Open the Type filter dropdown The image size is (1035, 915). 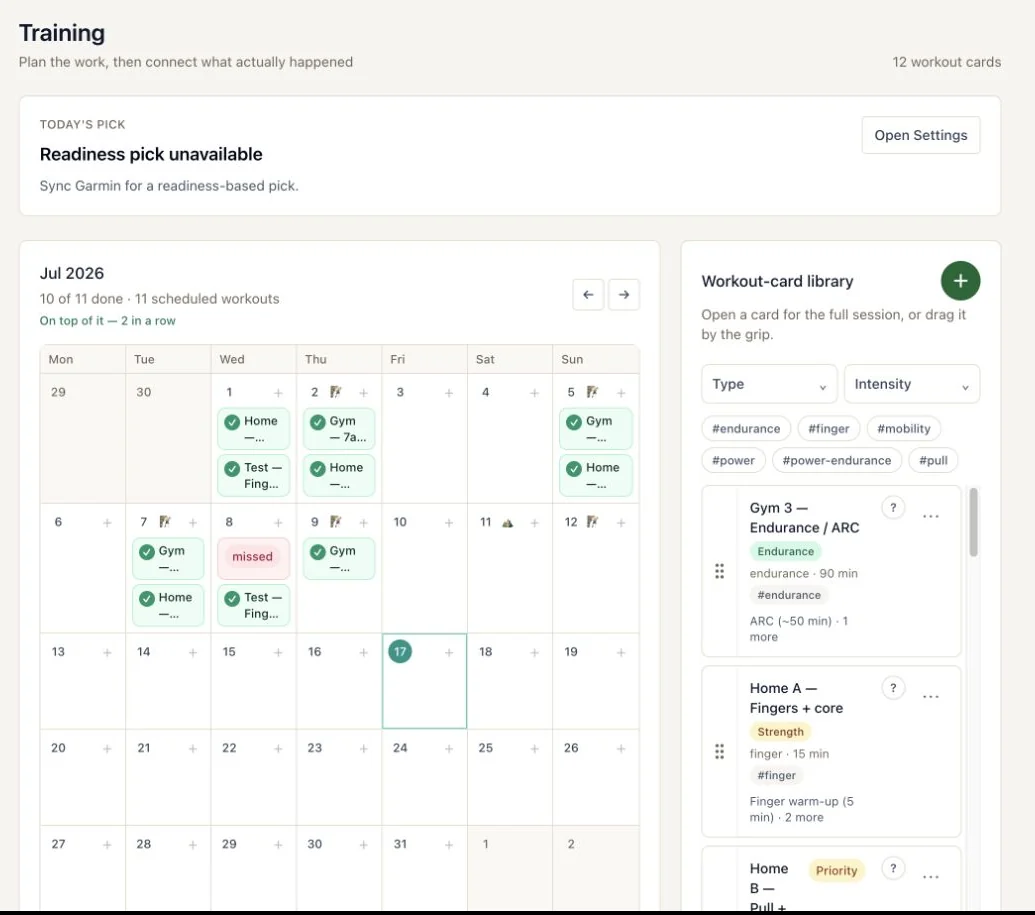(769, 384)
